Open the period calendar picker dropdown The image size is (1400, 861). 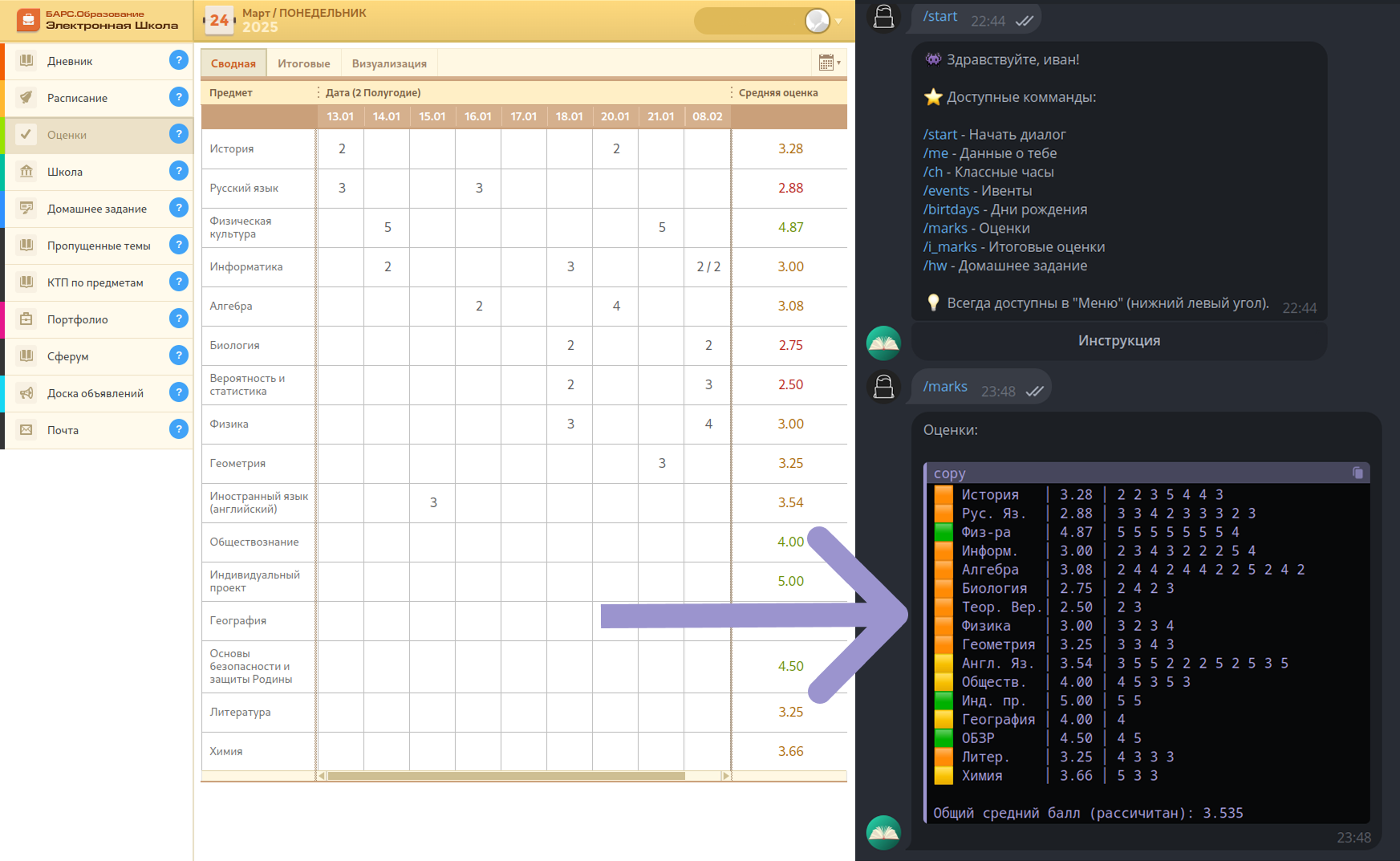[830, 63]
